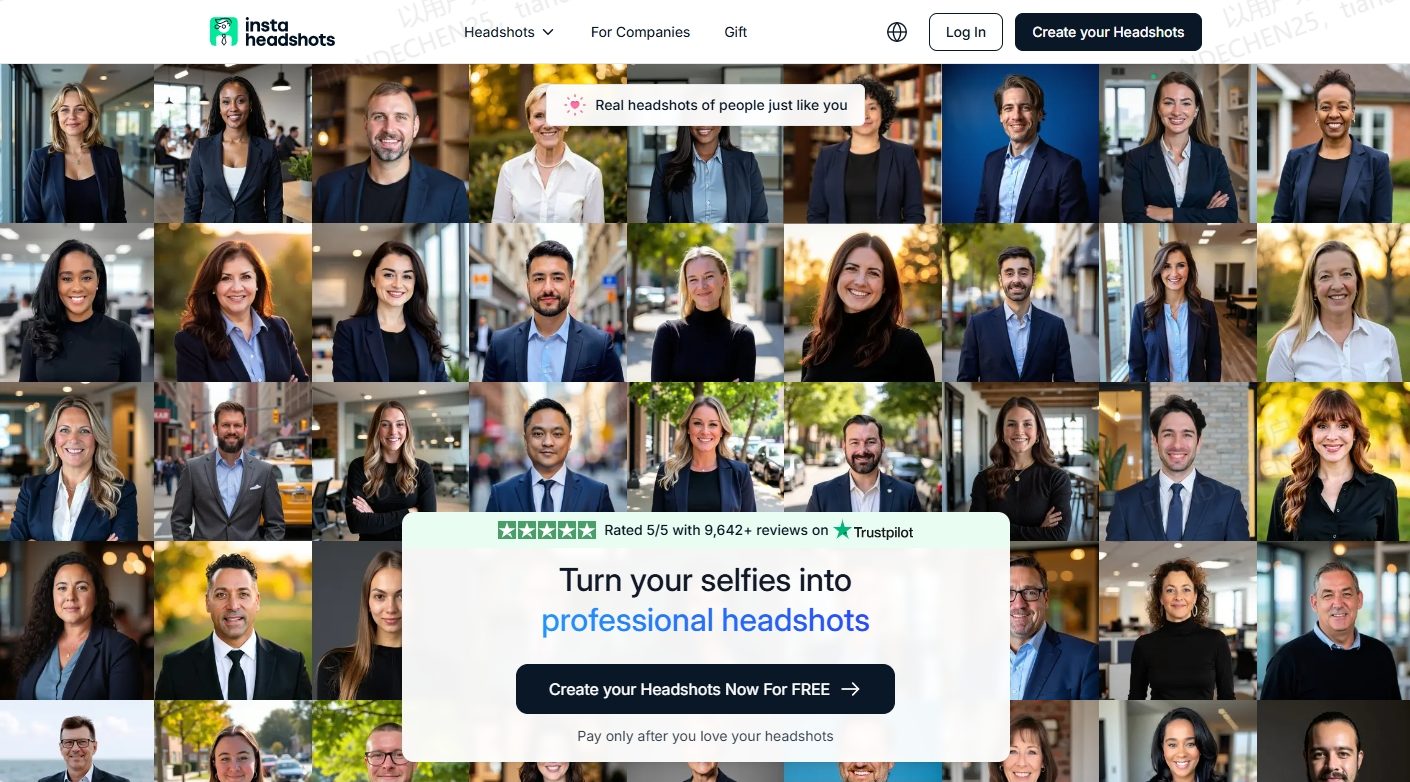The height and width of the screenshot is (782, 1410).
Task: Click the Log In button
Action: tap(966, 32)
